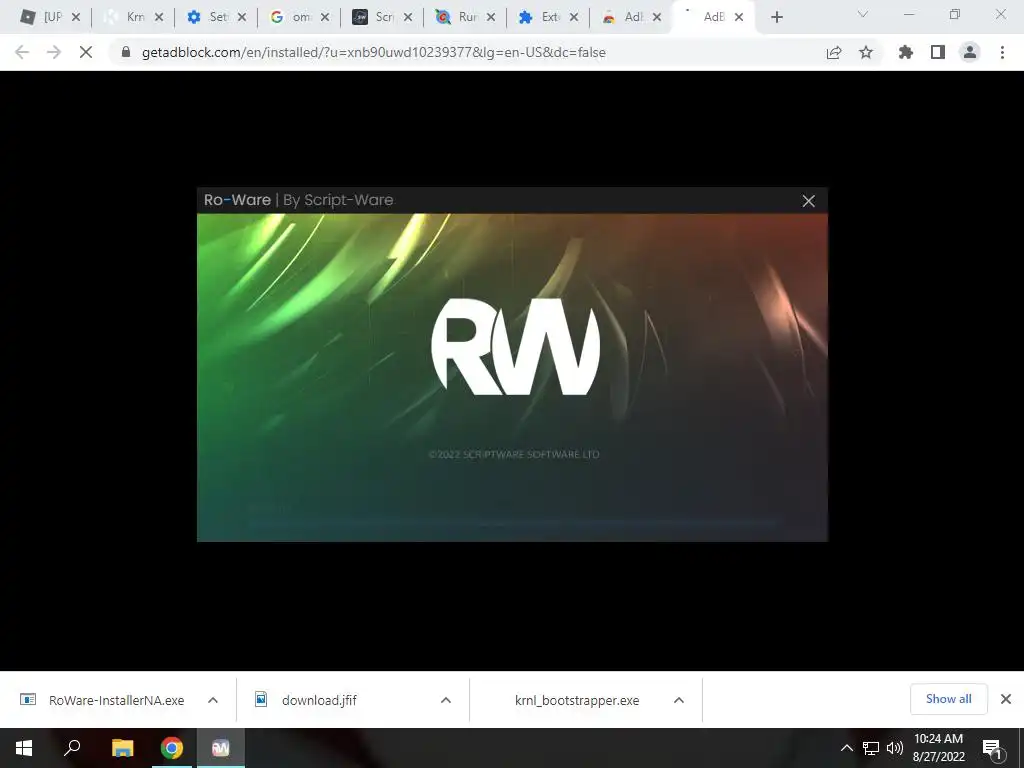Close the Settings tab

[x=242, y=18]
